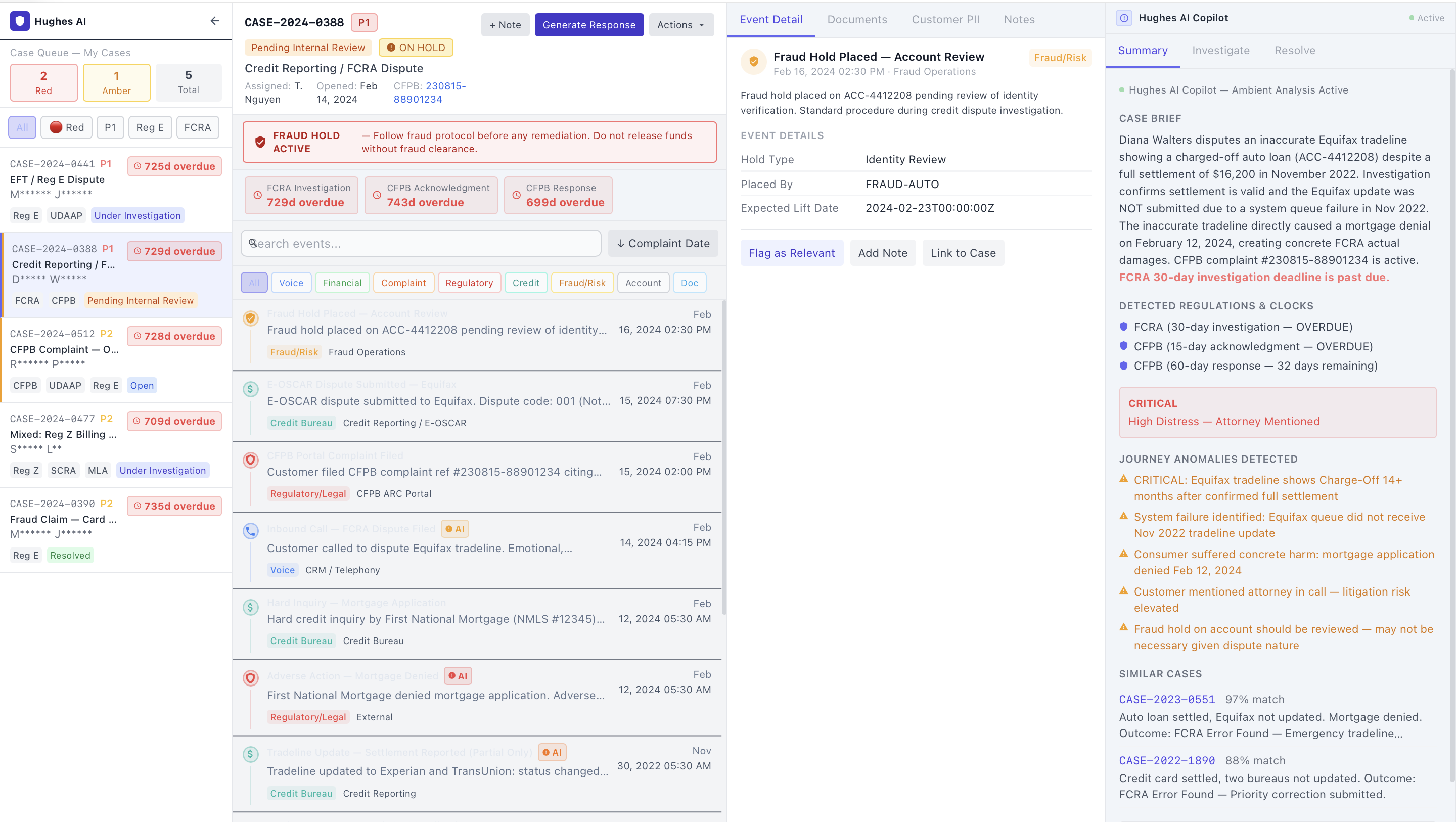This screenshot has width=1456, height=822.
Task: Click the Generate Response button
Action: pyautogui.click(x=589, y=24)
